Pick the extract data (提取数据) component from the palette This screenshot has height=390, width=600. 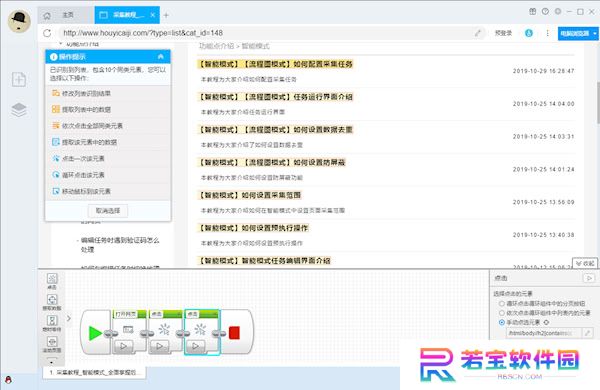[52, 302]
